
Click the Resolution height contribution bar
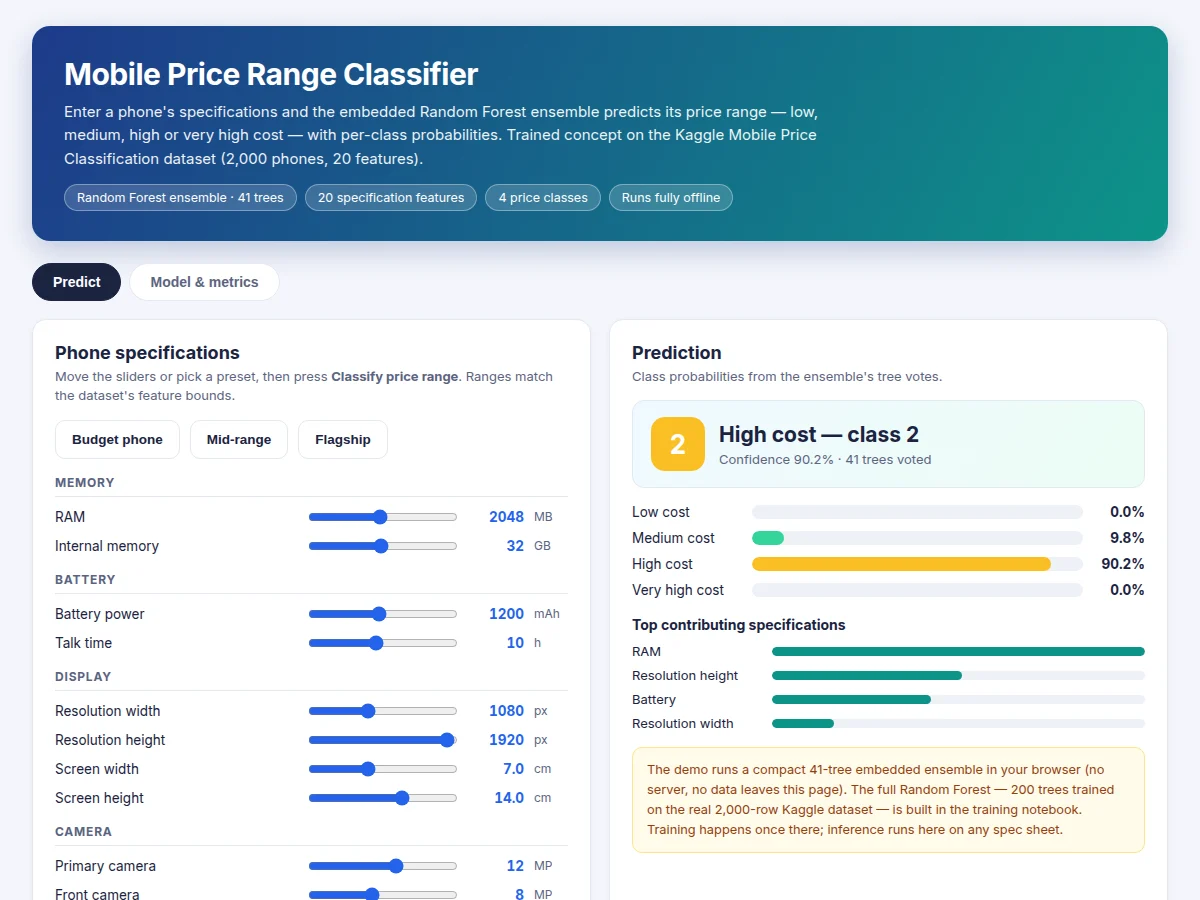(958, 676)
